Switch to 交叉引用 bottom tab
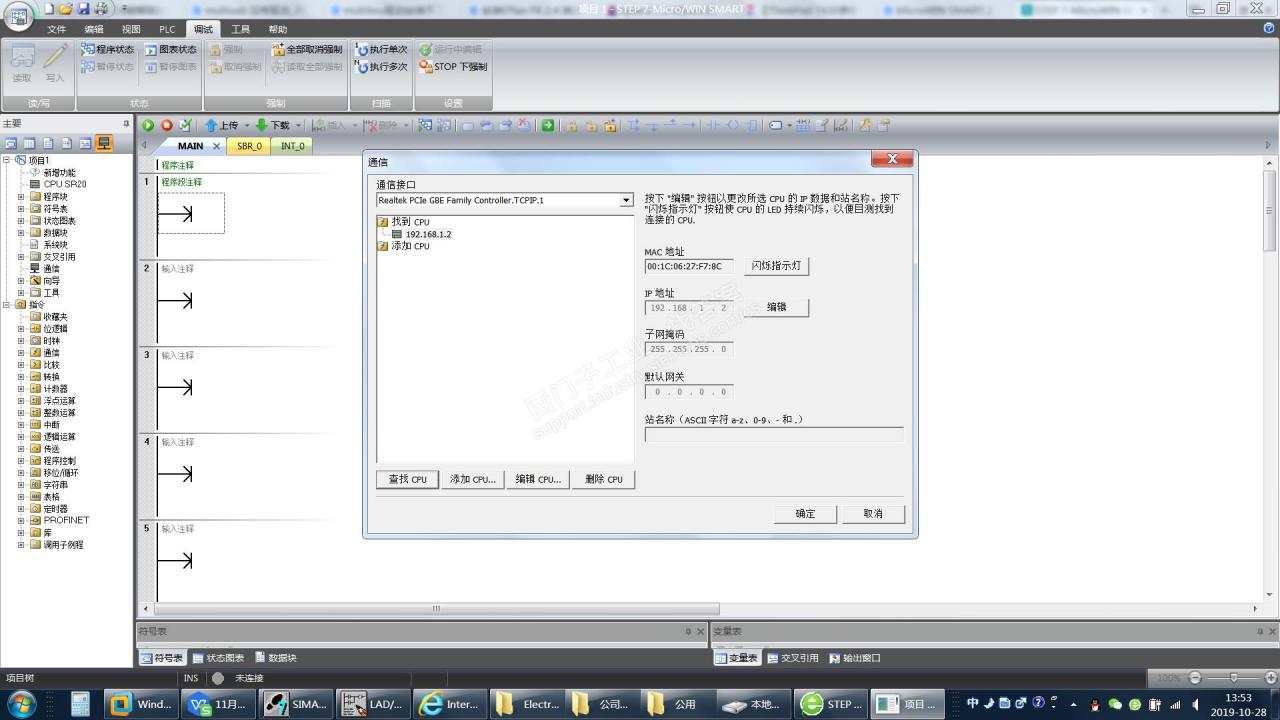Viewport: 1280px width, 720px height. pyautogui.click(x=792, y=658)
